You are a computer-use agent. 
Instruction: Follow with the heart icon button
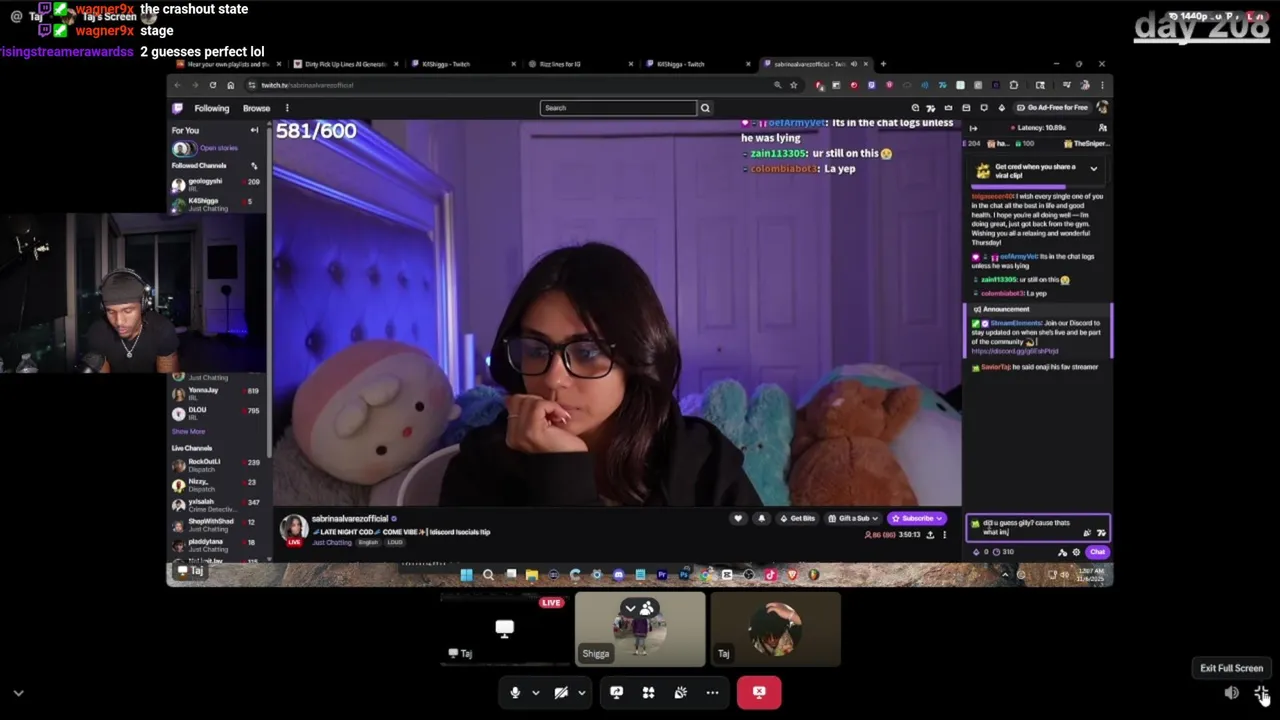(x=738, y=518)
